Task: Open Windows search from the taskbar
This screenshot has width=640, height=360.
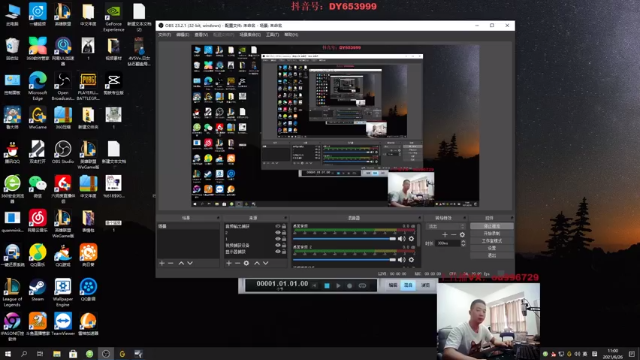Action: (24, 354)
